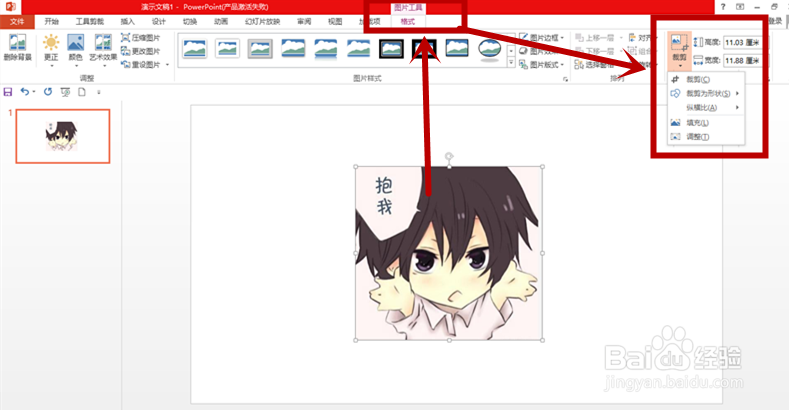
Task: Click the PowerPoint logo in title bar
Action: [10, 7]
